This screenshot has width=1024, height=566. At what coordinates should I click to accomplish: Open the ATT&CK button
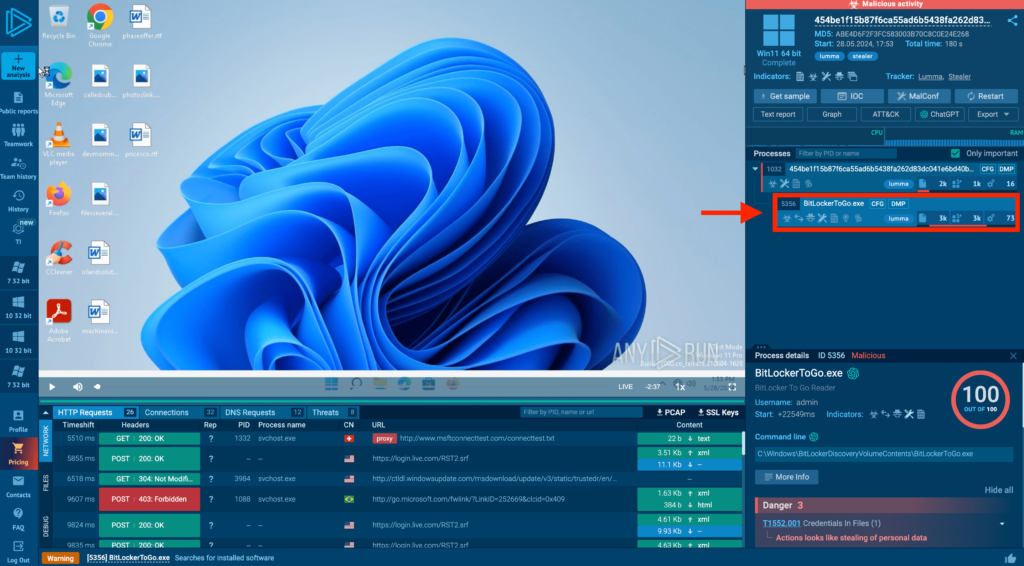click(886, 114)
